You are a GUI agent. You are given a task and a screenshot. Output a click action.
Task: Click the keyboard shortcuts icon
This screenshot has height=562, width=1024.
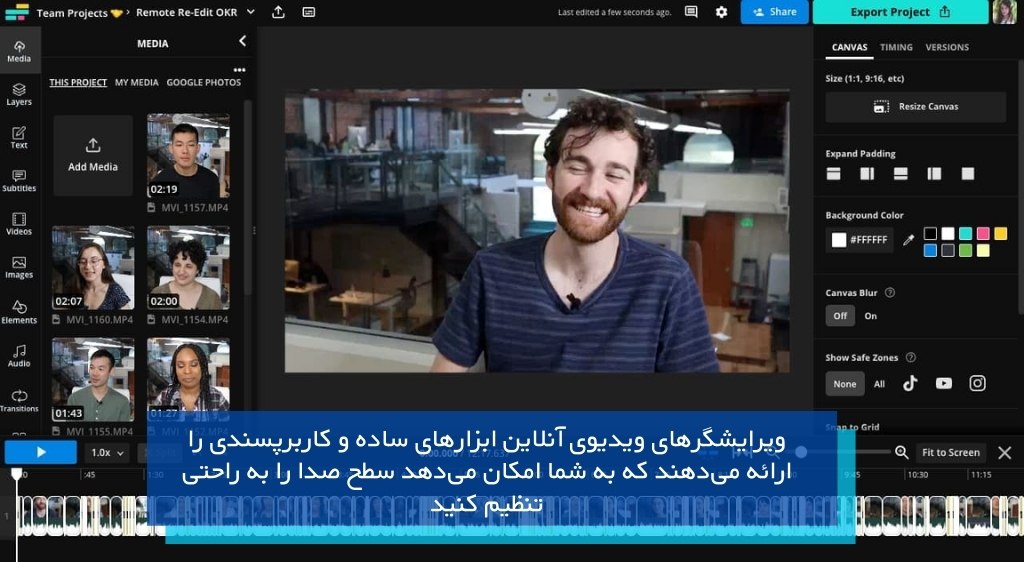309,12
